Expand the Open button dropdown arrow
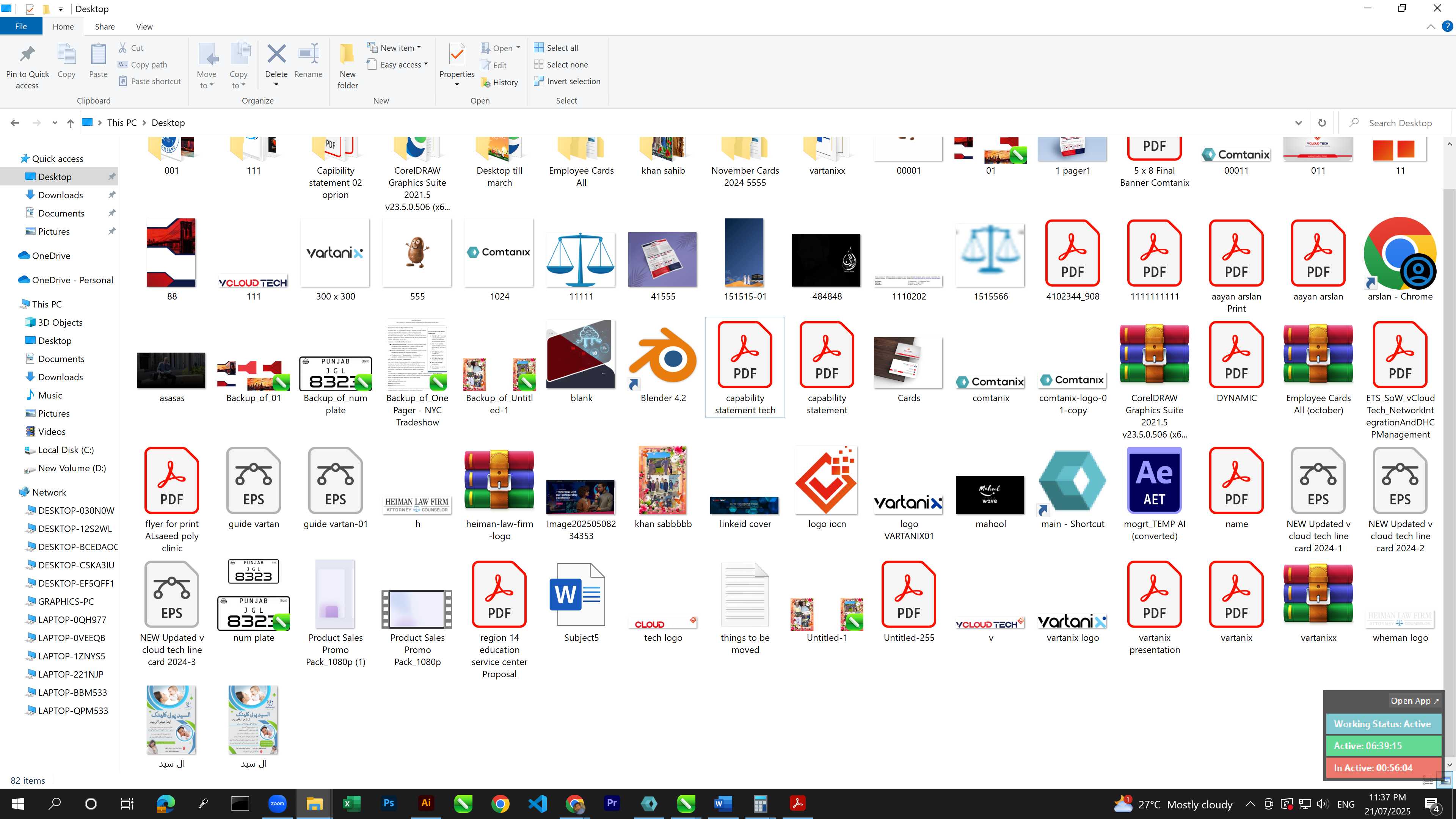The width and height of the screenshot is (1456, 819). click(518, 47)
